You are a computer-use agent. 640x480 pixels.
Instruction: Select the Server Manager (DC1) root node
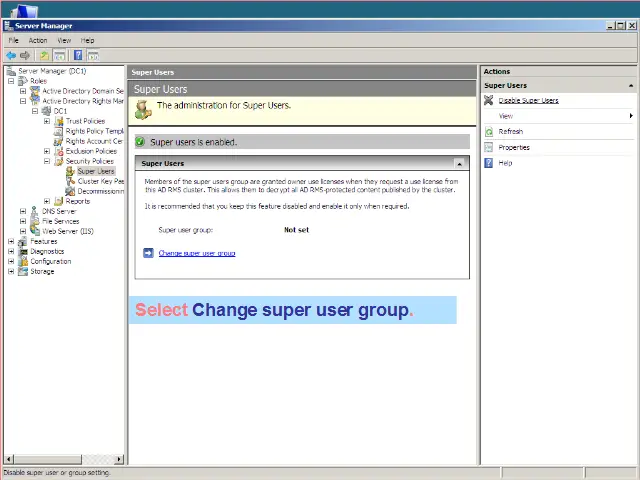click(52, 71)
